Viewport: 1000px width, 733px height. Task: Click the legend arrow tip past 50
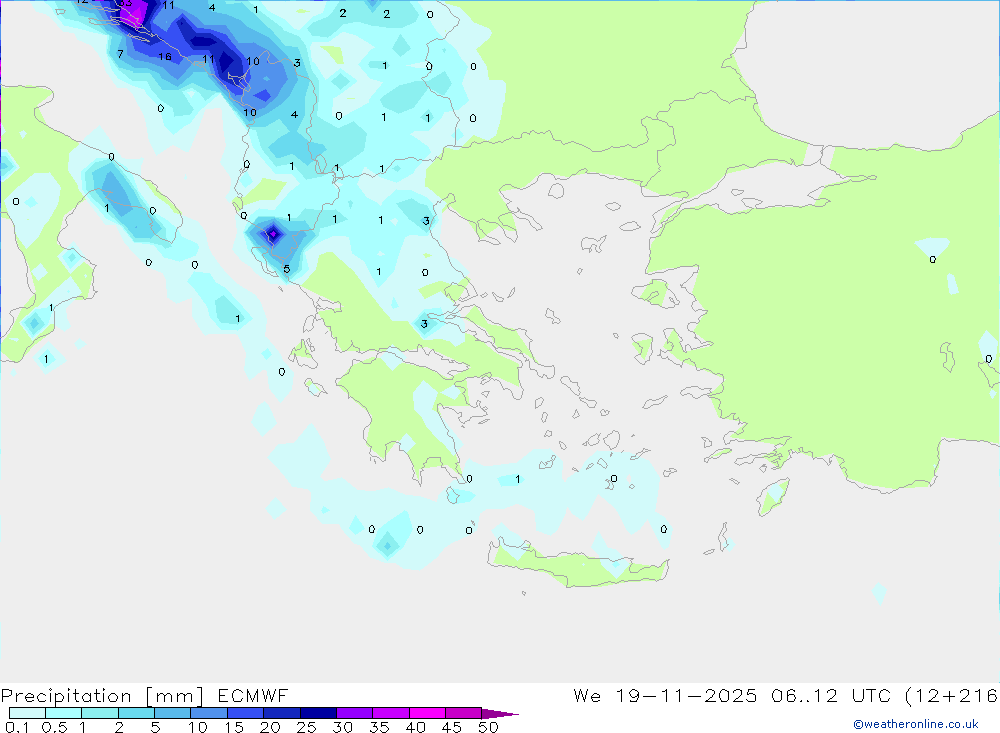pos(501,714)
